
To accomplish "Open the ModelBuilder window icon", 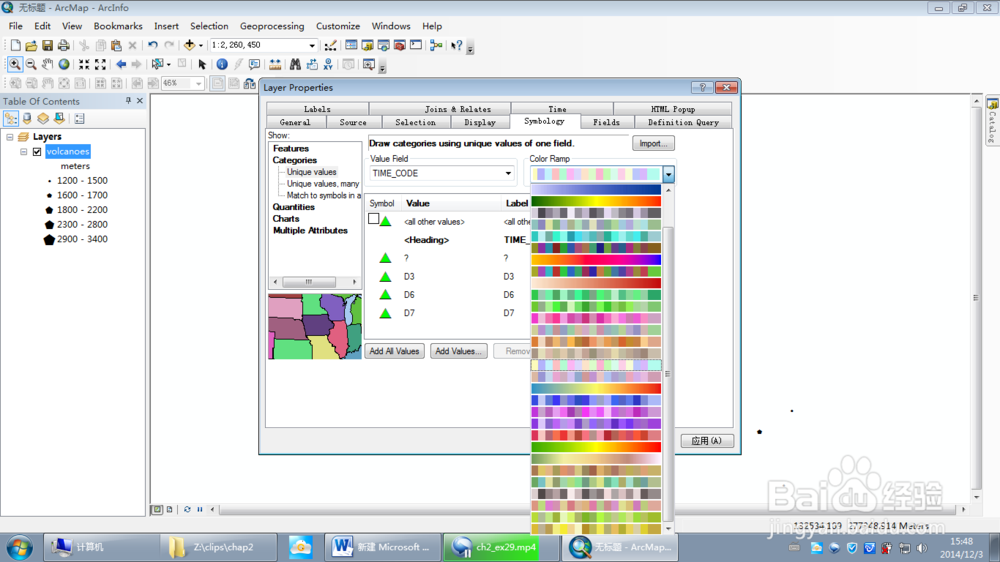I will [436, 45].
